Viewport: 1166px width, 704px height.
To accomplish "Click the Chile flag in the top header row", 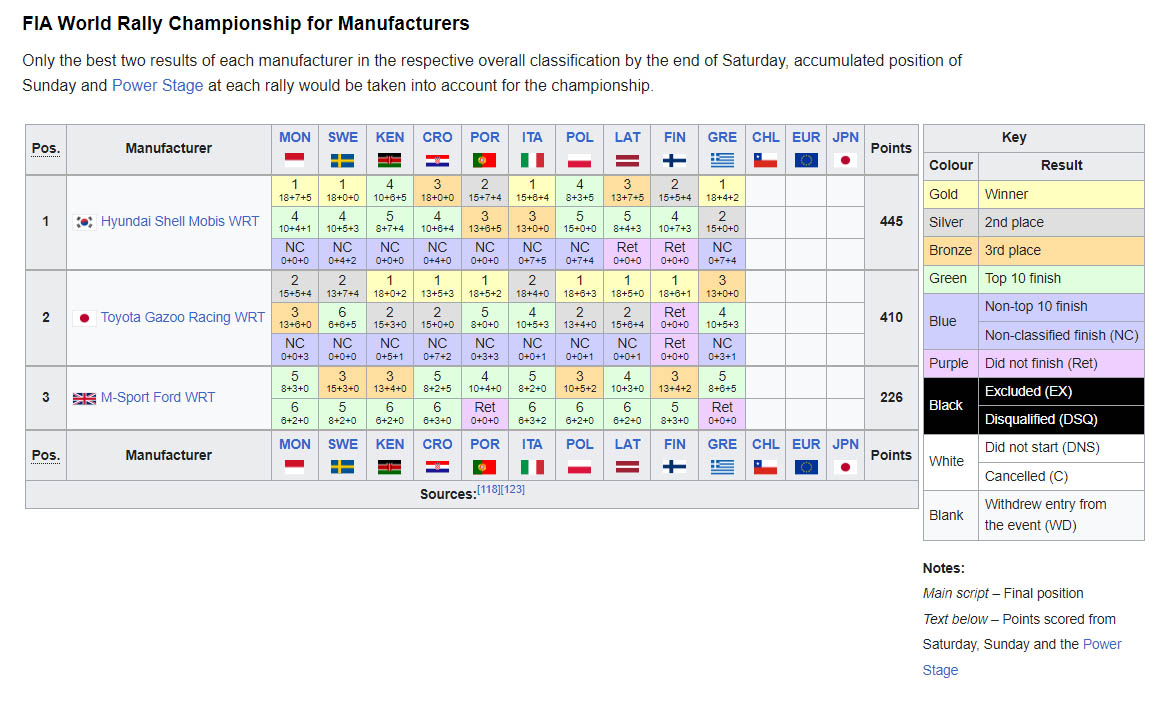I will (766, 160).
